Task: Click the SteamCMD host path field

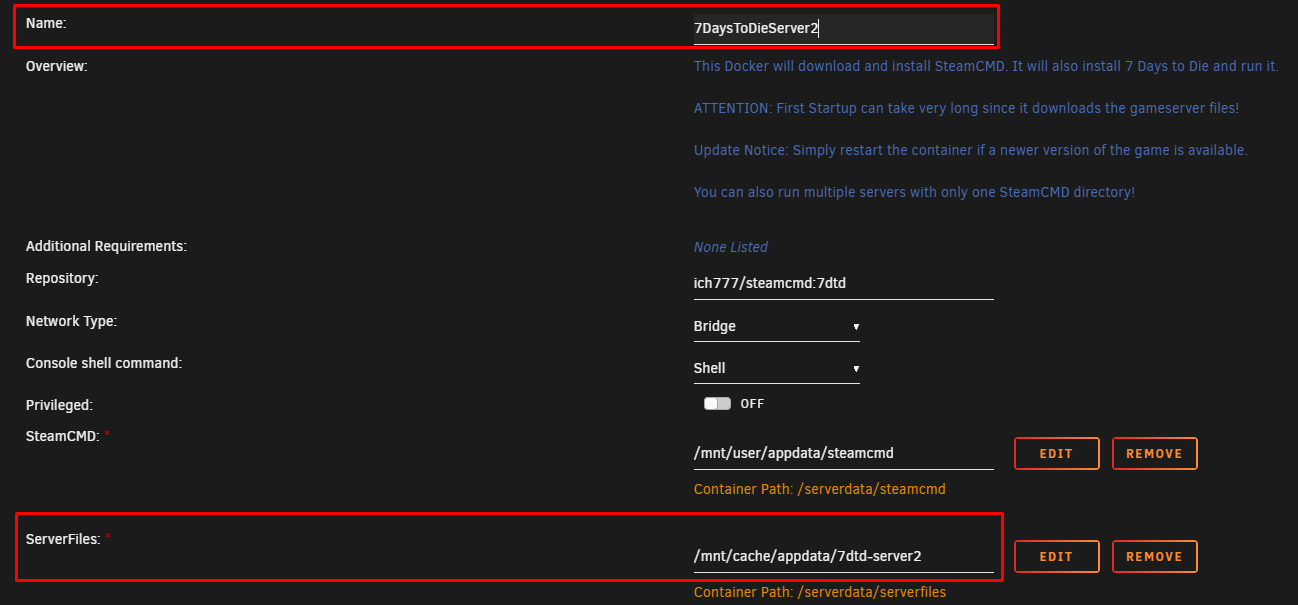Action: tap(842, 453)
